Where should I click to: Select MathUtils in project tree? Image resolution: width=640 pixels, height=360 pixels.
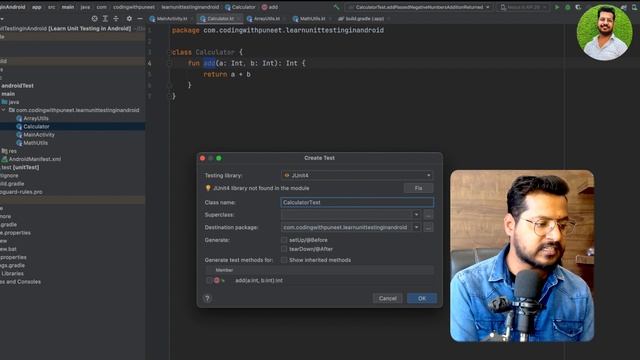36,143
